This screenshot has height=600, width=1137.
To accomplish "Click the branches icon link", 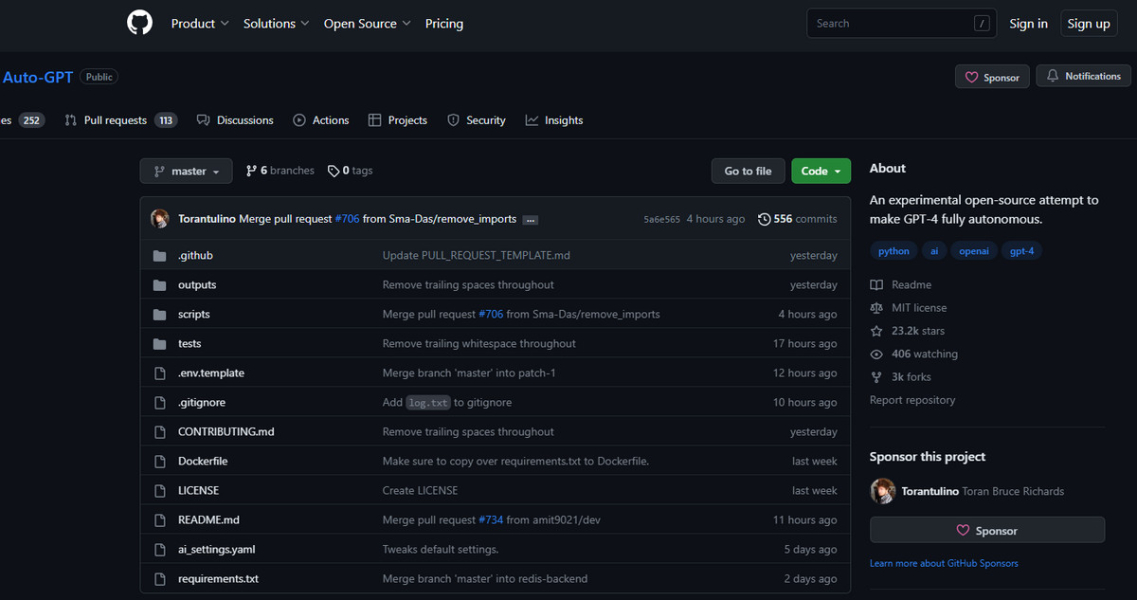I will click(251, 171).
